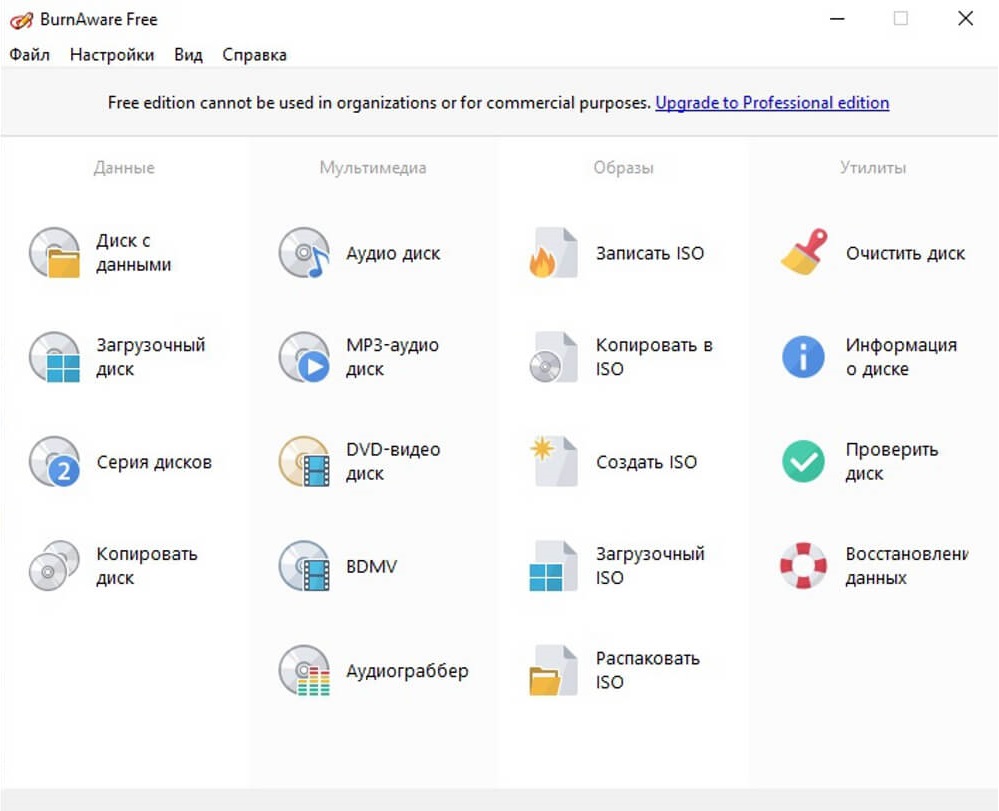This screenshot has width=999, height=811.
Task: Click the Диск с данными label
Action: tap(134, 253)
